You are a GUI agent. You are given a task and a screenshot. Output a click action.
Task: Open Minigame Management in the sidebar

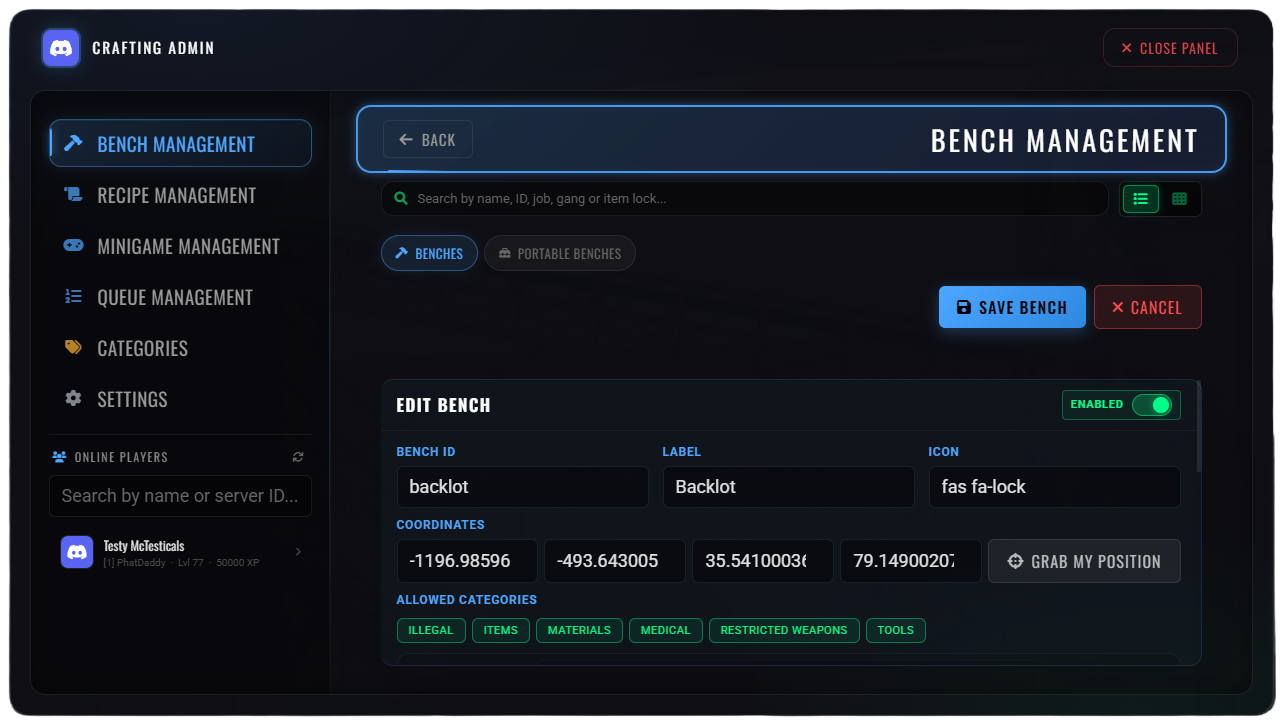181,246
